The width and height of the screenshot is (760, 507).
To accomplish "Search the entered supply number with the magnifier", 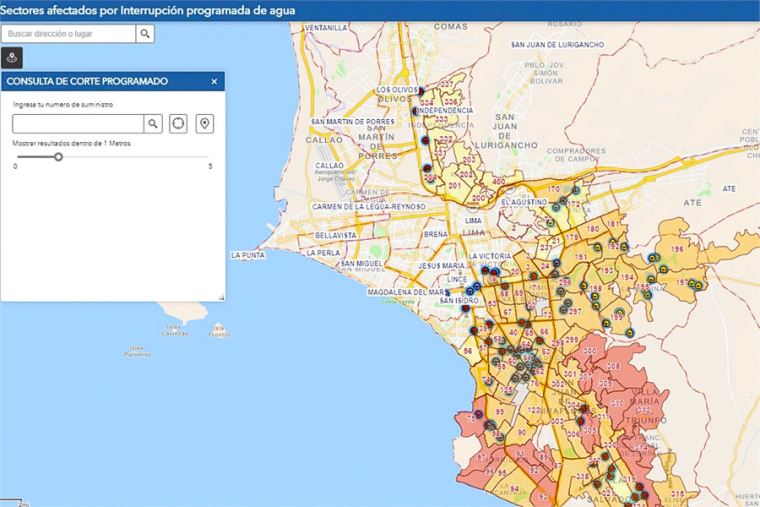I will point(153,124).
